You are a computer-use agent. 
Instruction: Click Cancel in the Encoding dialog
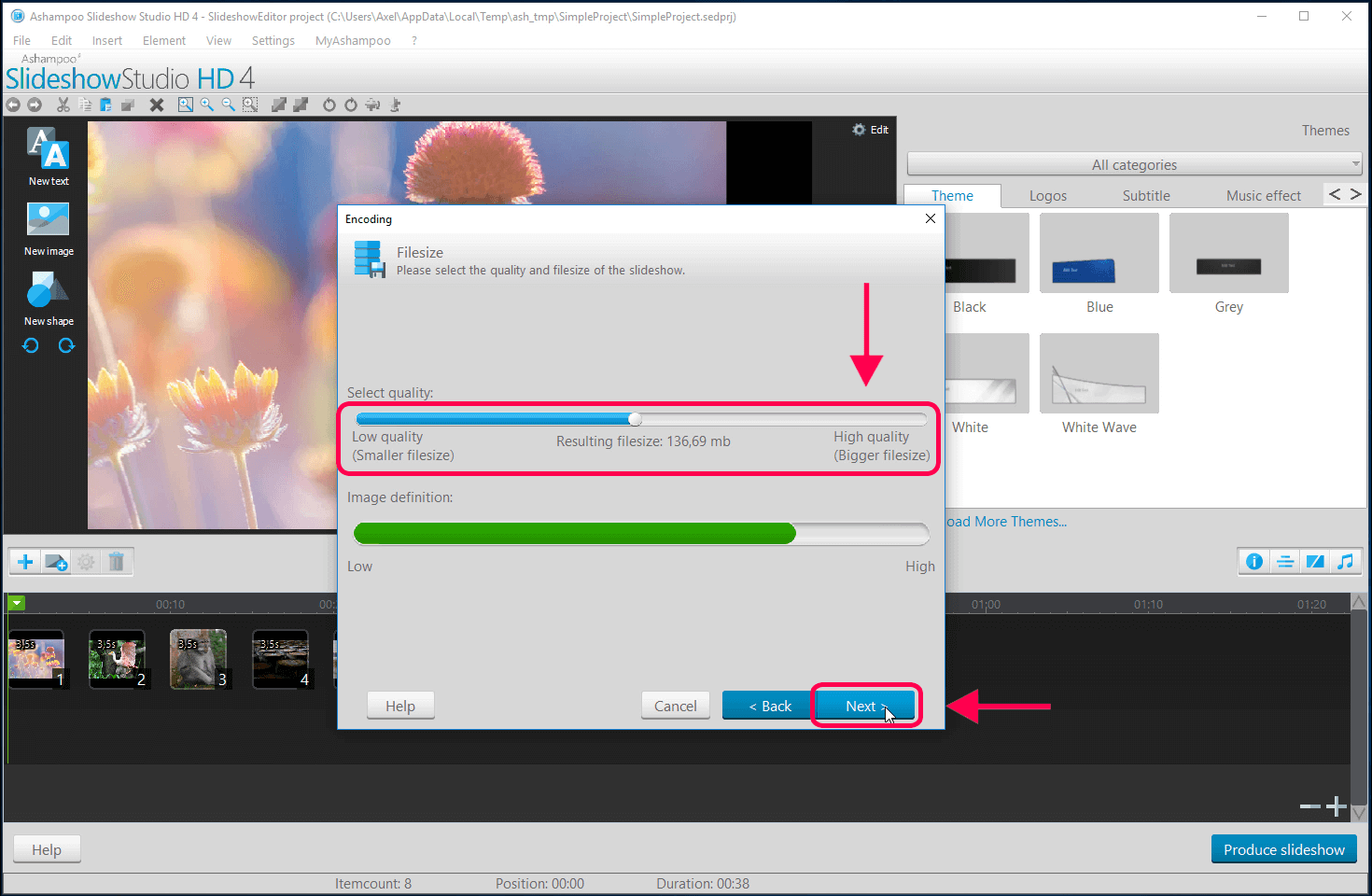[676, 706]
